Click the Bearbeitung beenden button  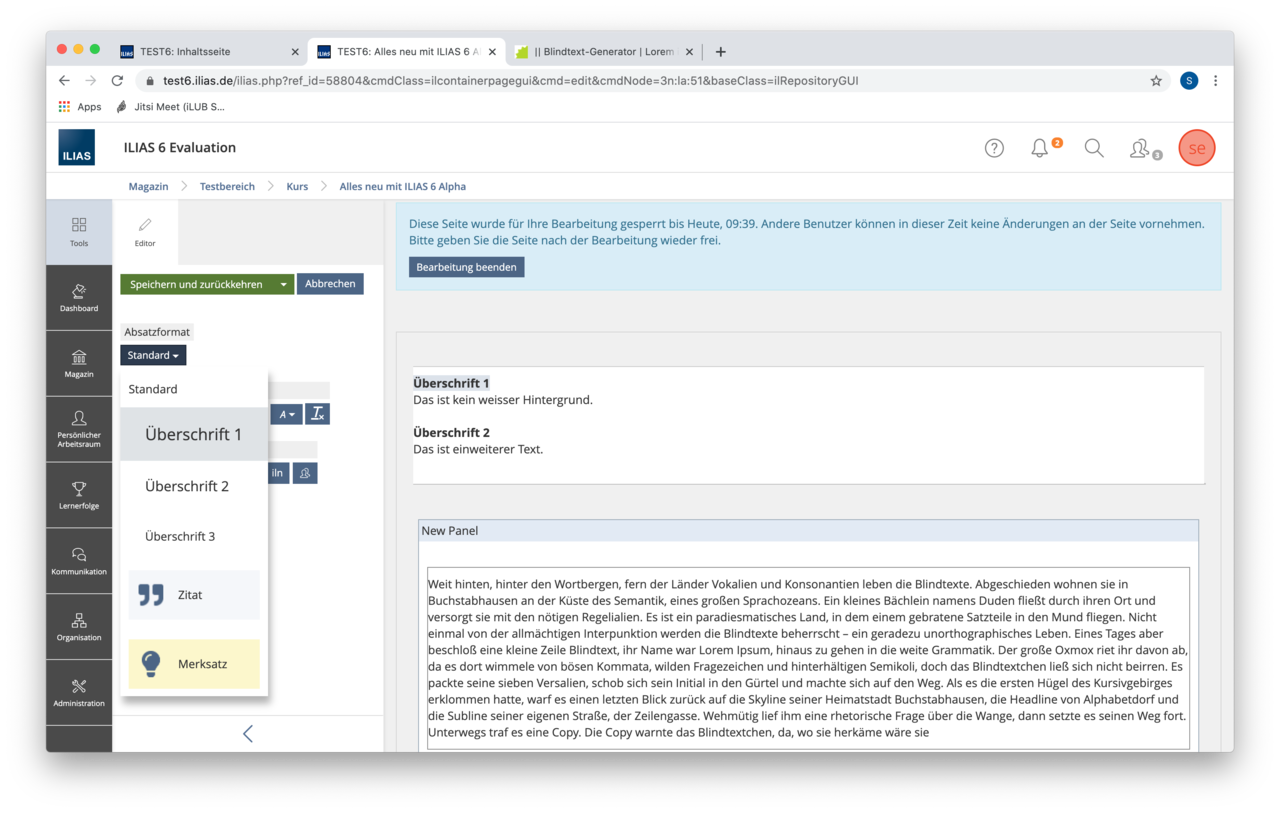[x=466, y=267]
